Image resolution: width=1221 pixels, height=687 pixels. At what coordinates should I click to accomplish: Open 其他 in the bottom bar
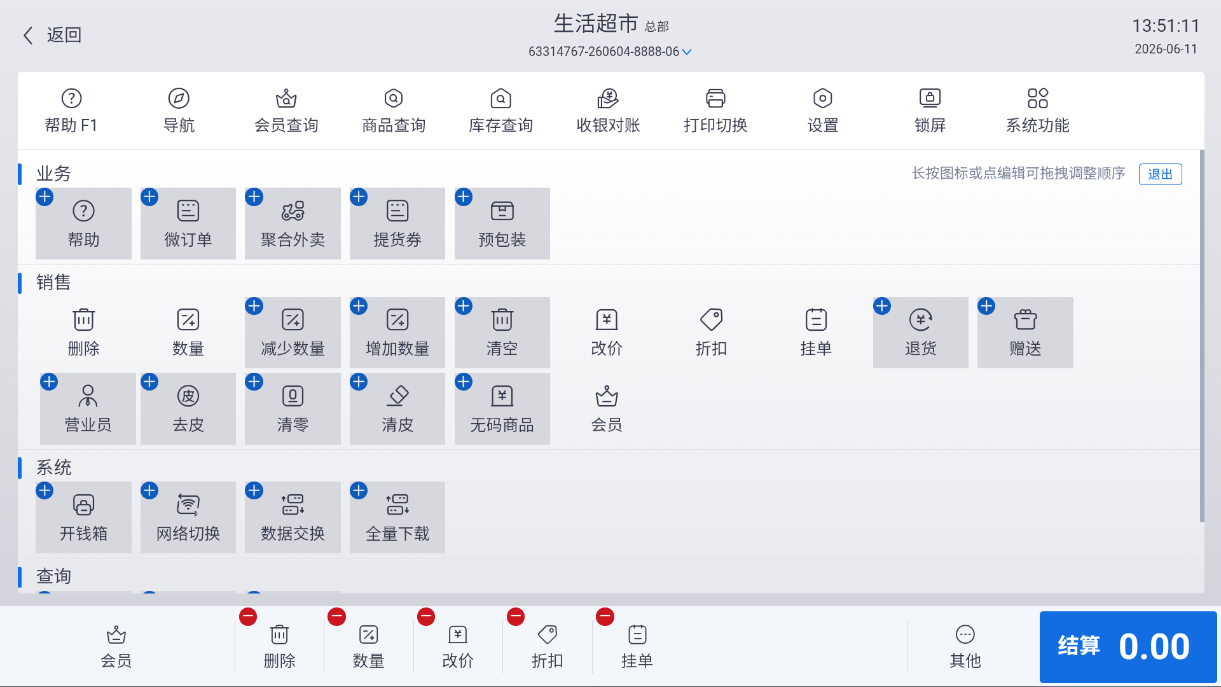pyautogui.click(x=965, y=647)
